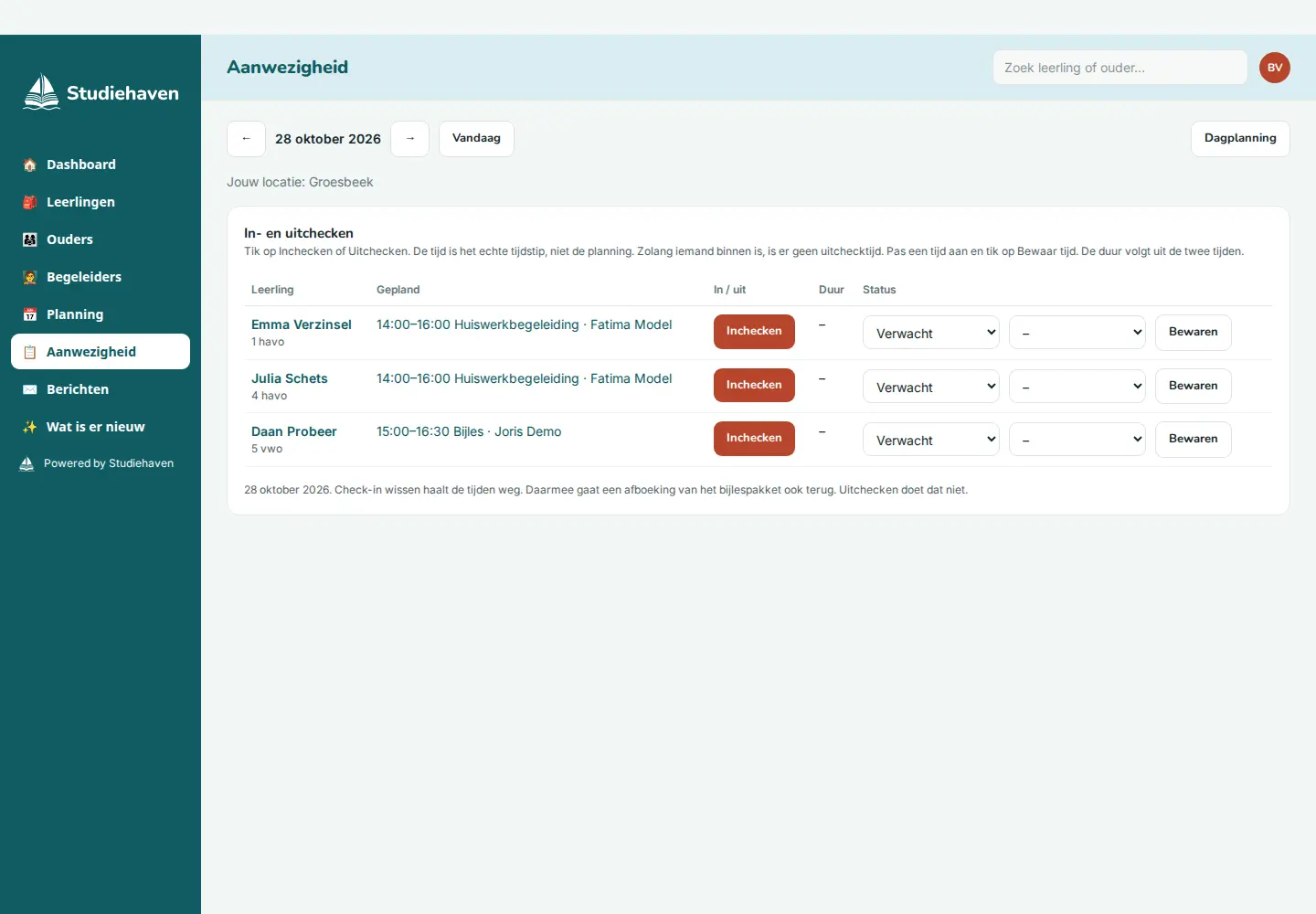Open the Planning menu item
The height and width of the screenshot is (914, 1316).
[101, 314]
